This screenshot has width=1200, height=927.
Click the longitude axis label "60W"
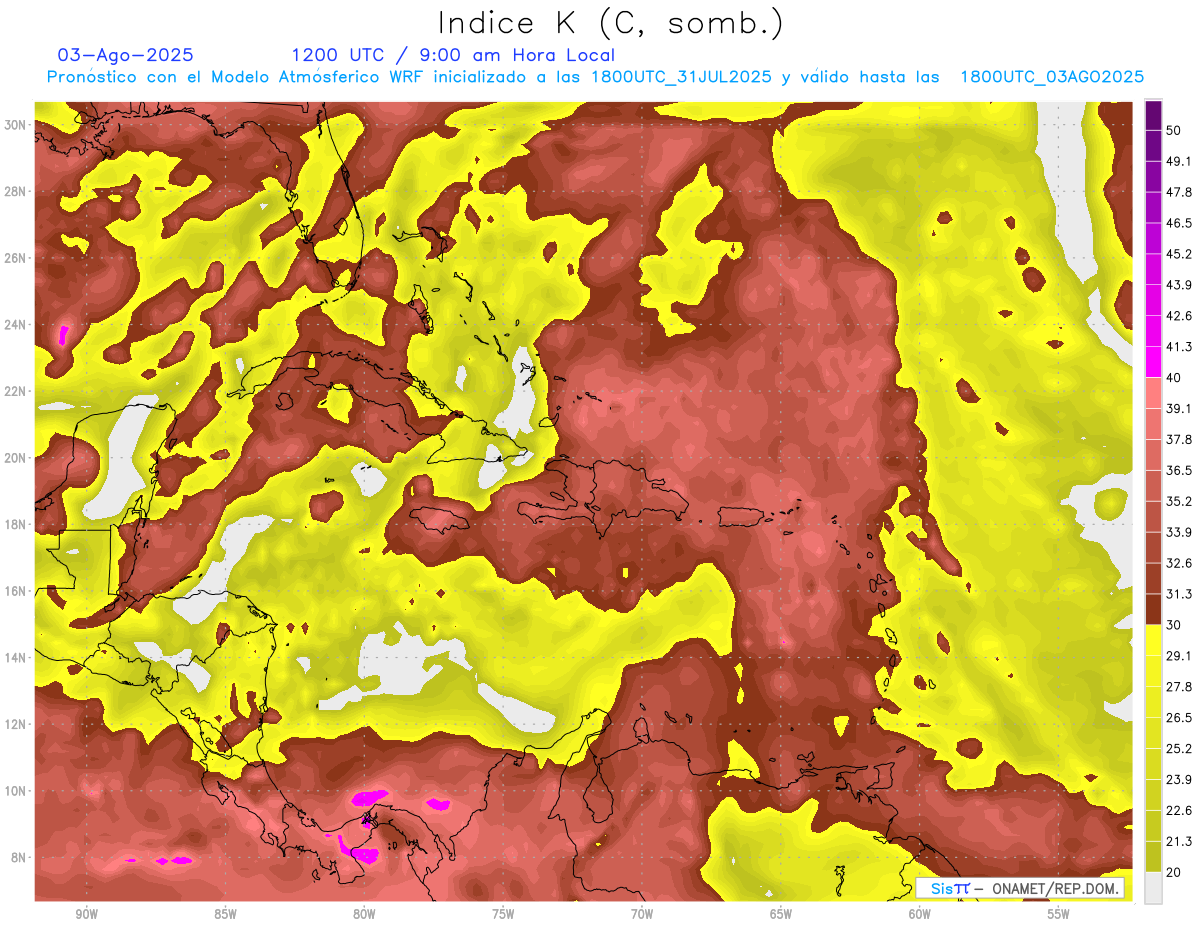[x=920, y=914]
